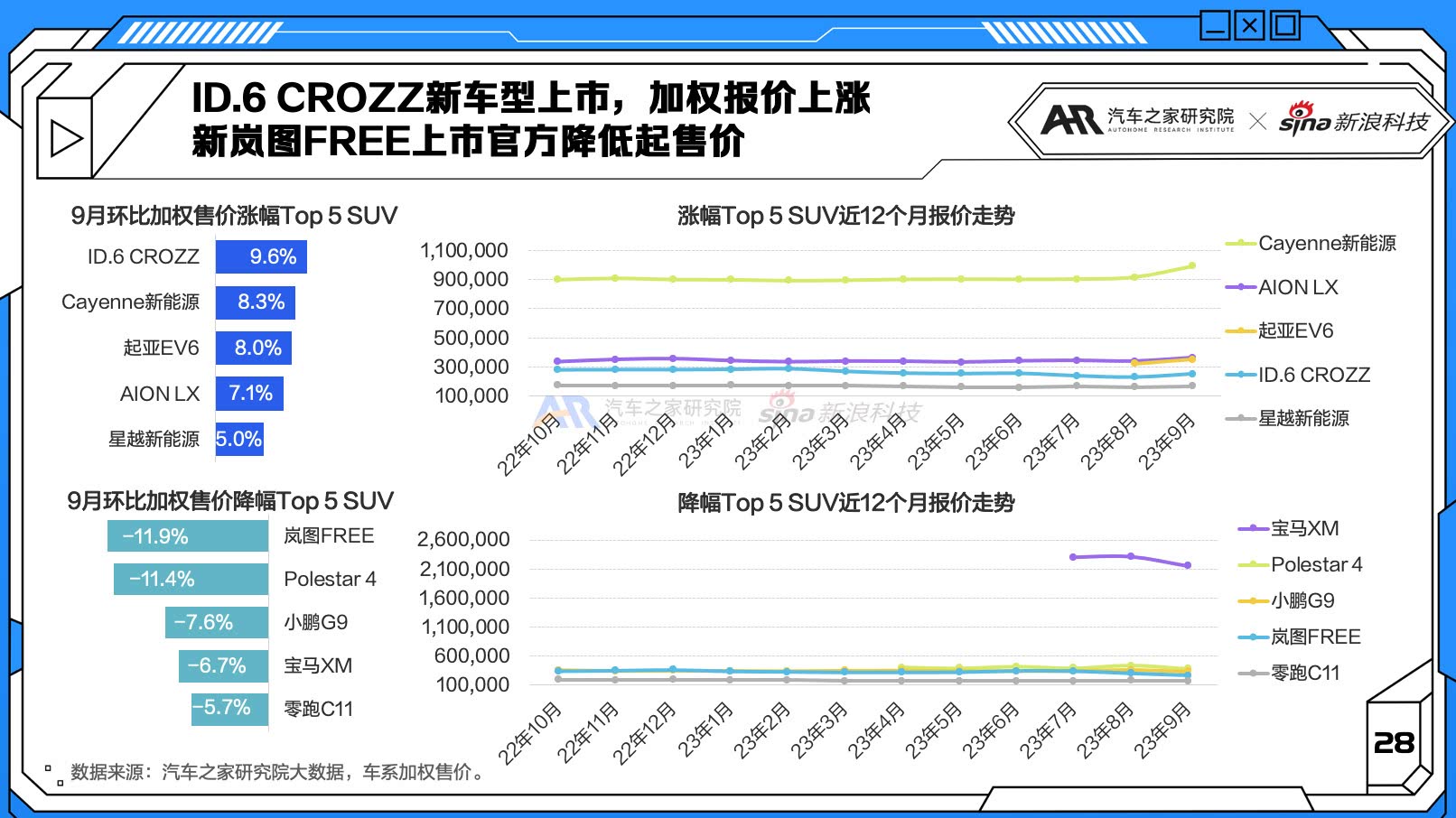Image resolution: width=1456 pixels, height=818 pixels.
Task: Click the 22年10月 label on upper chart axis
Action: click(529, 444)
